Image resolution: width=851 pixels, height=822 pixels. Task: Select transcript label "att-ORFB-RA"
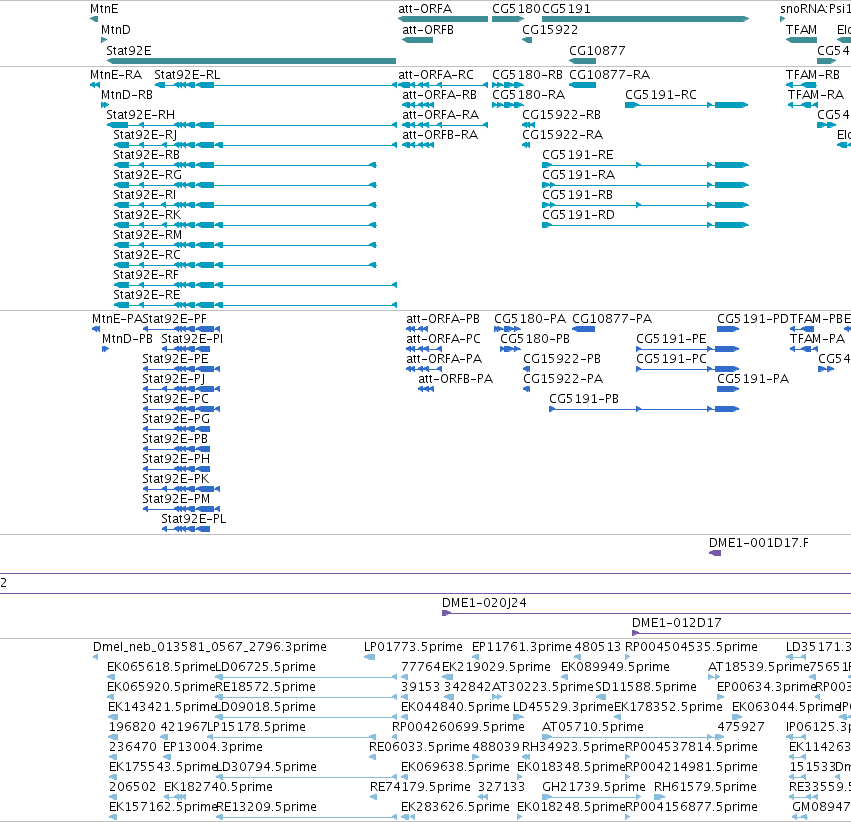pyautogui.click(x=440, y=135)
